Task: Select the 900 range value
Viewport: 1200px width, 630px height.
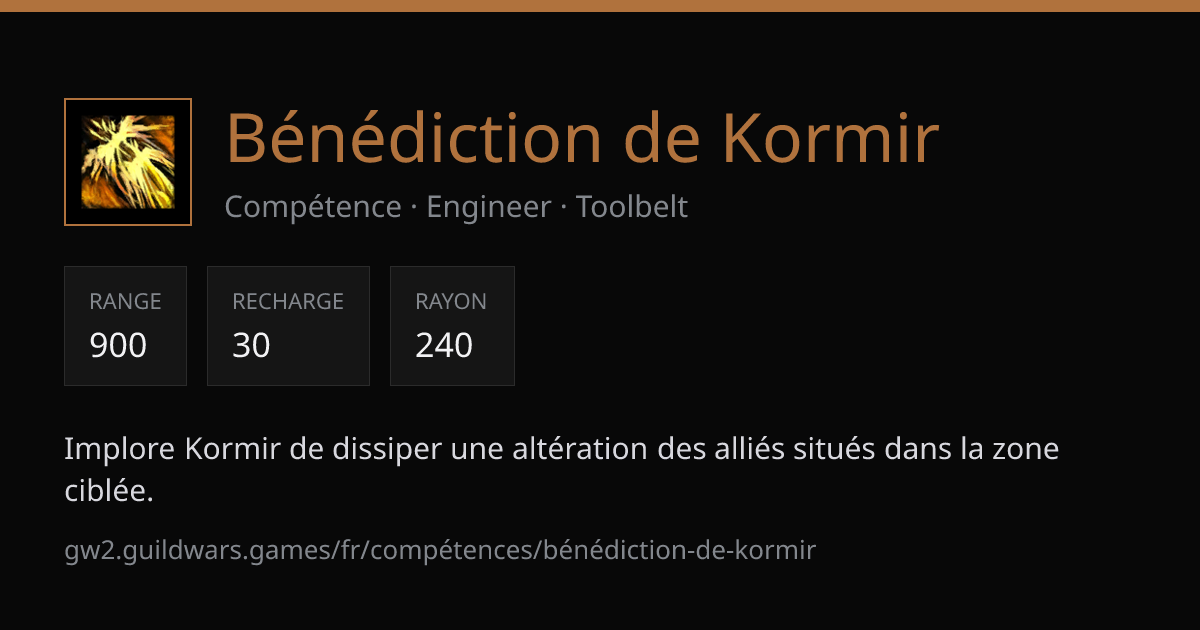Action: (118, 345)
